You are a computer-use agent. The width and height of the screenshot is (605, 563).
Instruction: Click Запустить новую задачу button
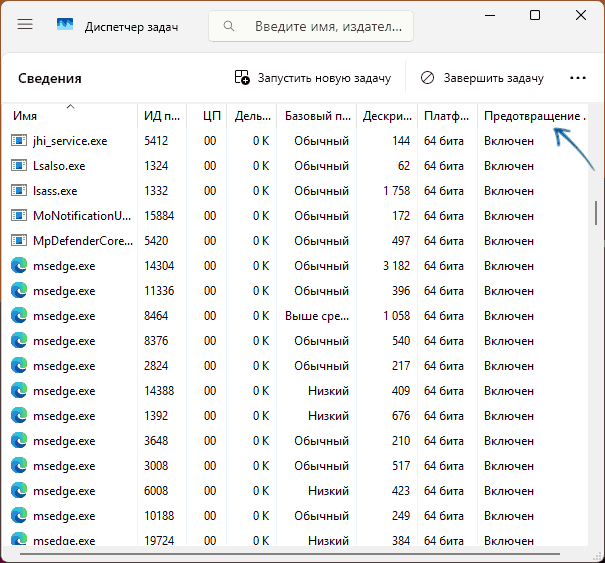(x=312, y=78)
